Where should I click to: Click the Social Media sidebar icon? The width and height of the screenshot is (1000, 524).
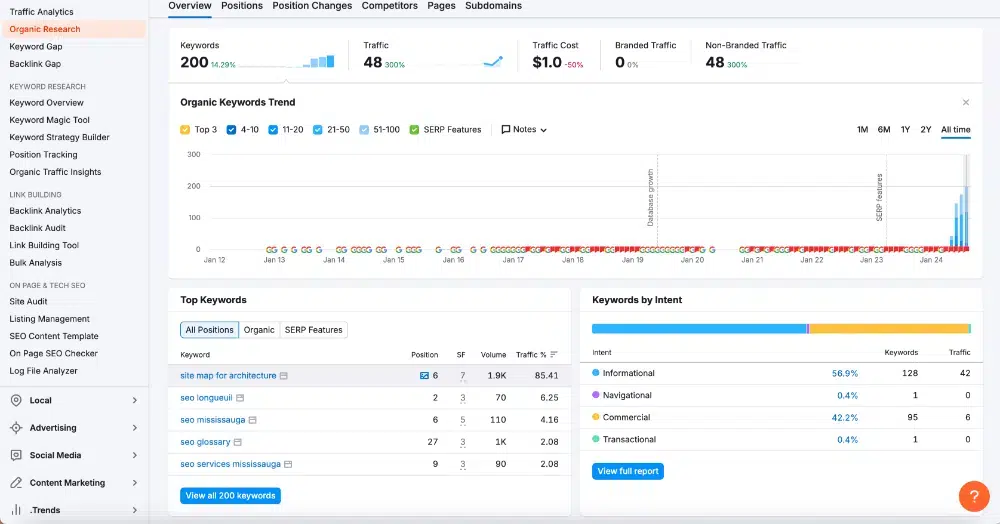[x=16, y=455]
